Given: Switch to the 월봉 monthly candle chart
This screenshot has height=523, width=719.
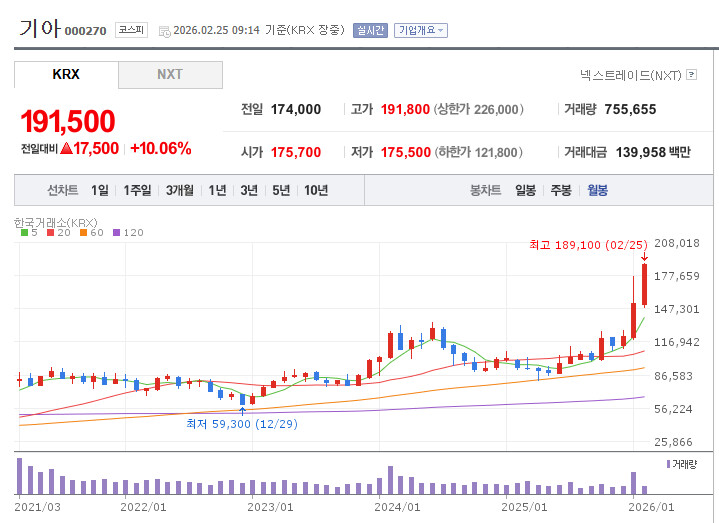Looking at the screenshot, I should tap(597, 190).
